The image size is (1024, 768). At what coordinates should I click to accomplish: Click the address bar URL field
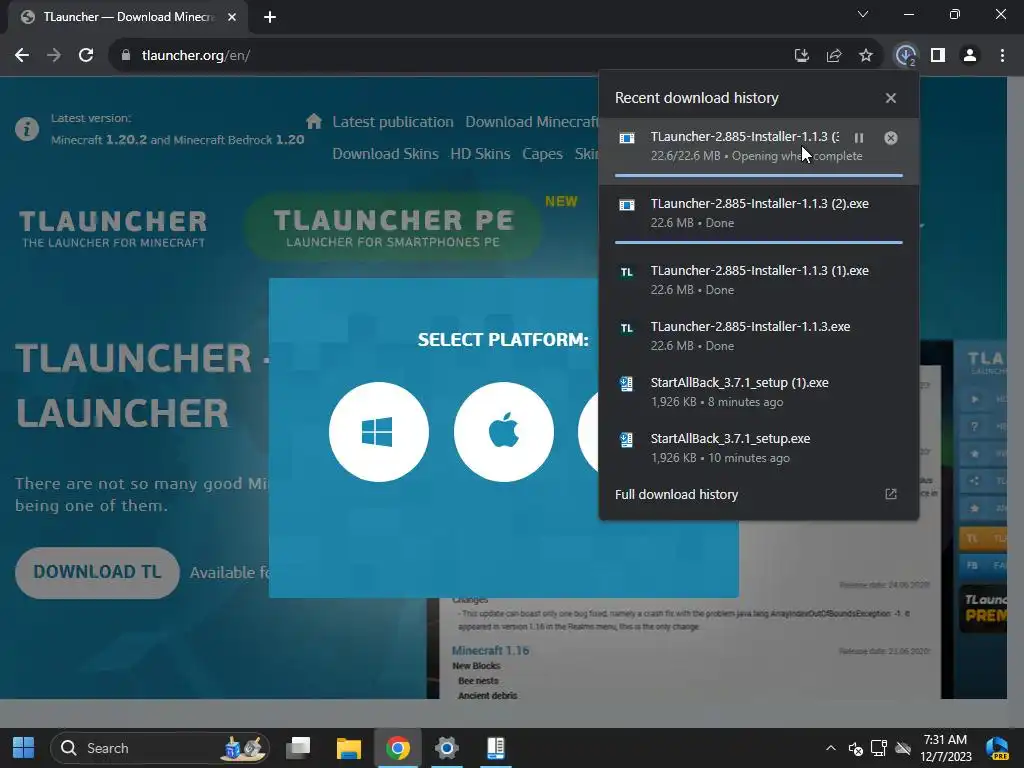(451, 56)
